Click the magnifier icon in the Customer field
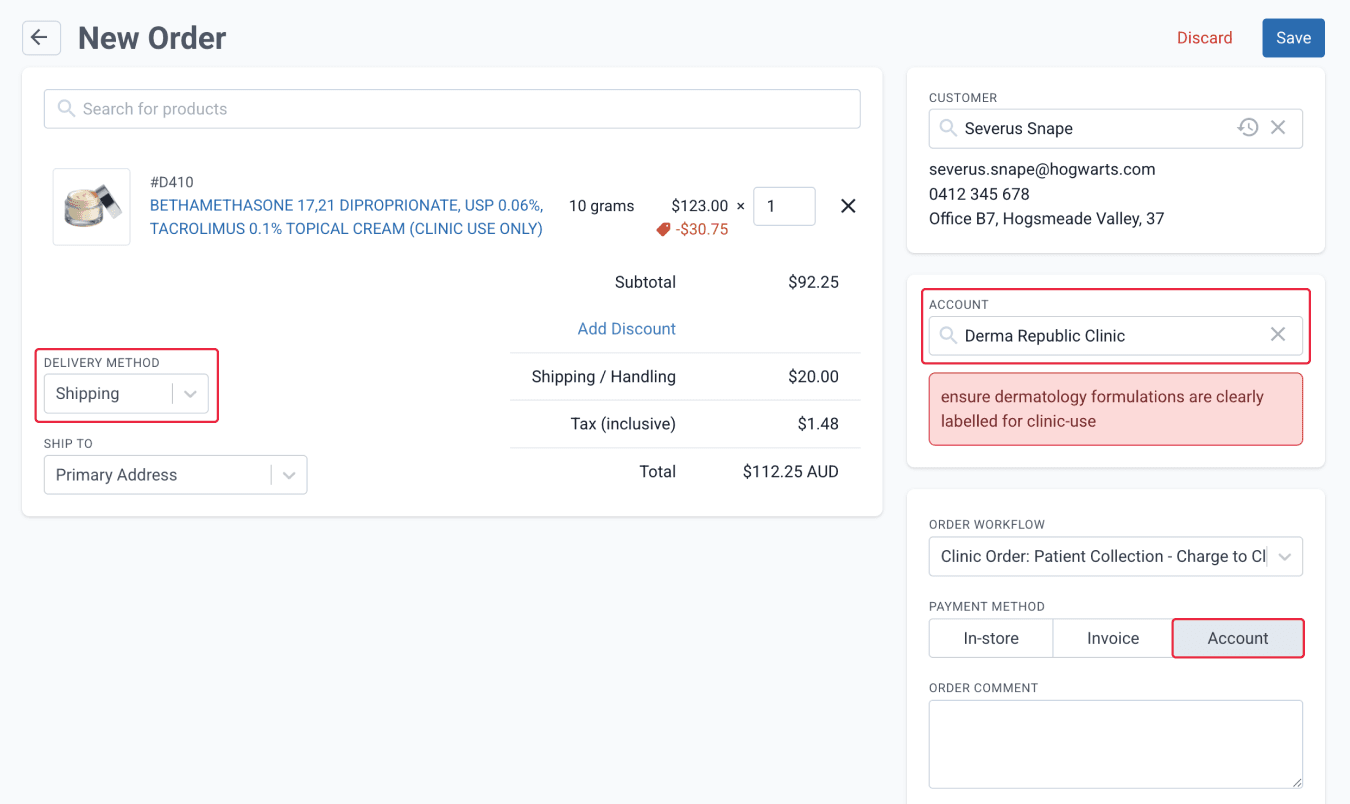Viewport: 1350px width, 804px height. (947, 128)
